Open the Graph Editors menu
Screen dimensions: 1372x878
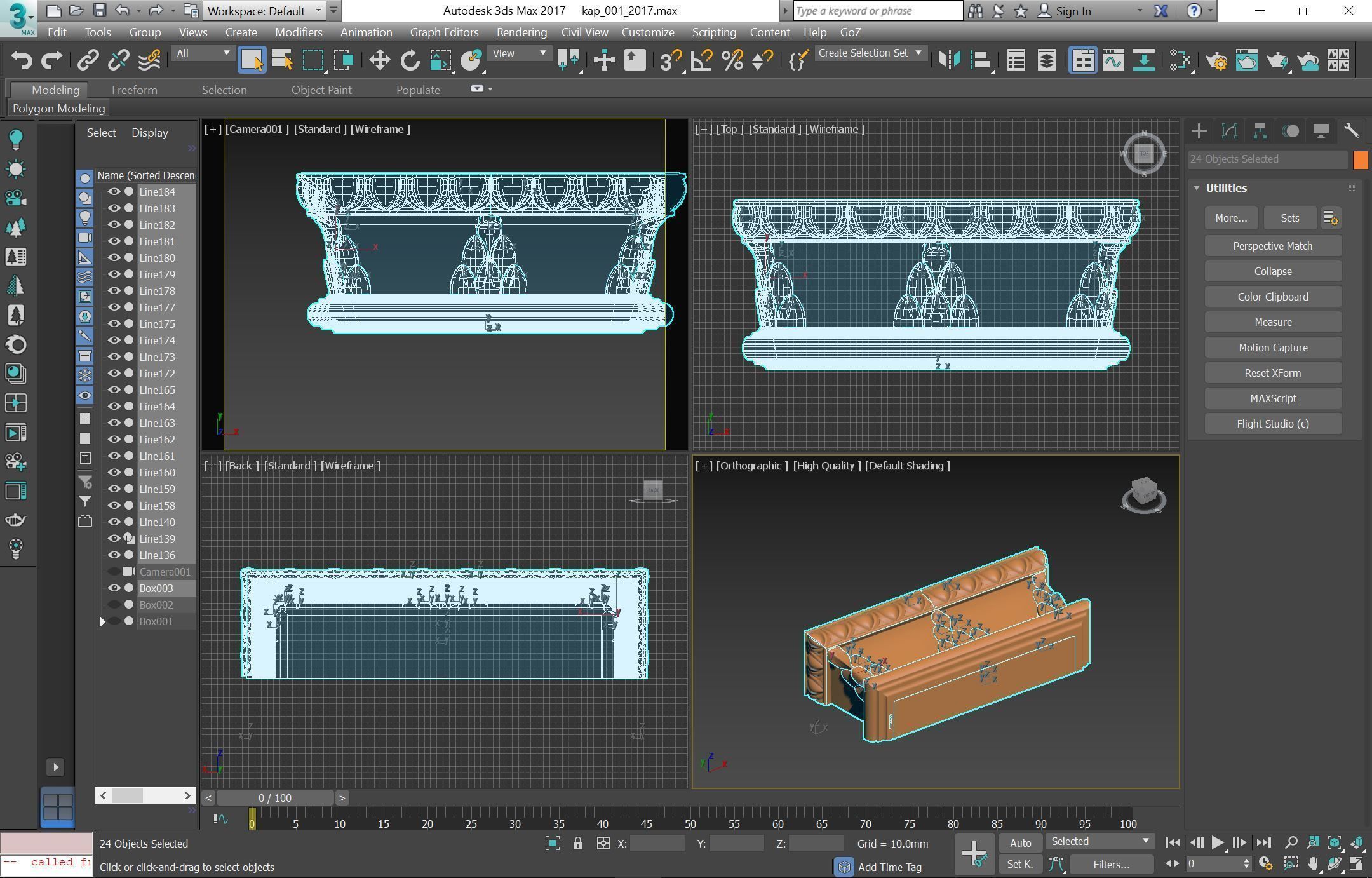(x=444, y=32)
